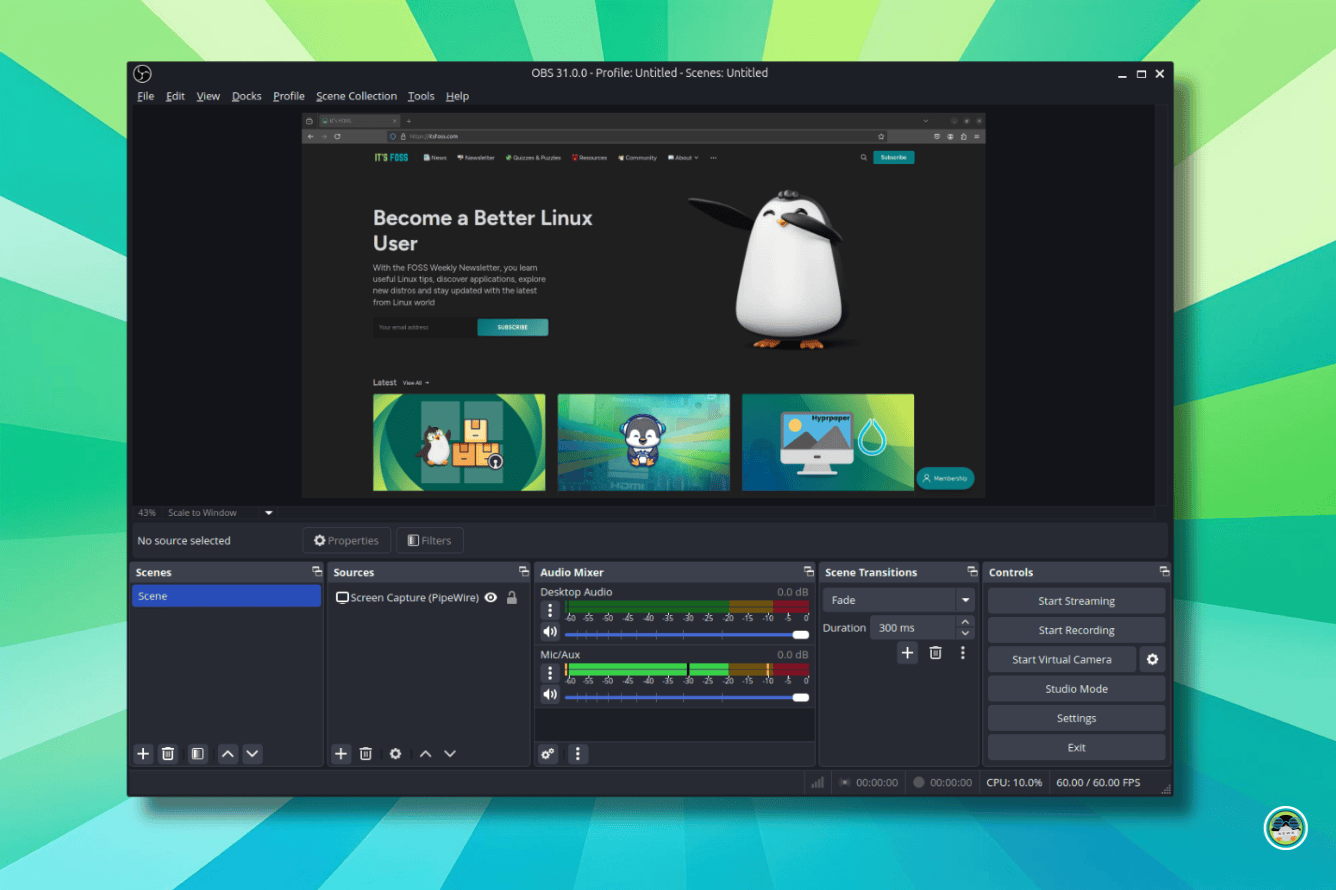Open the Tools menu
1336x890 pixels.
[420, 96]
